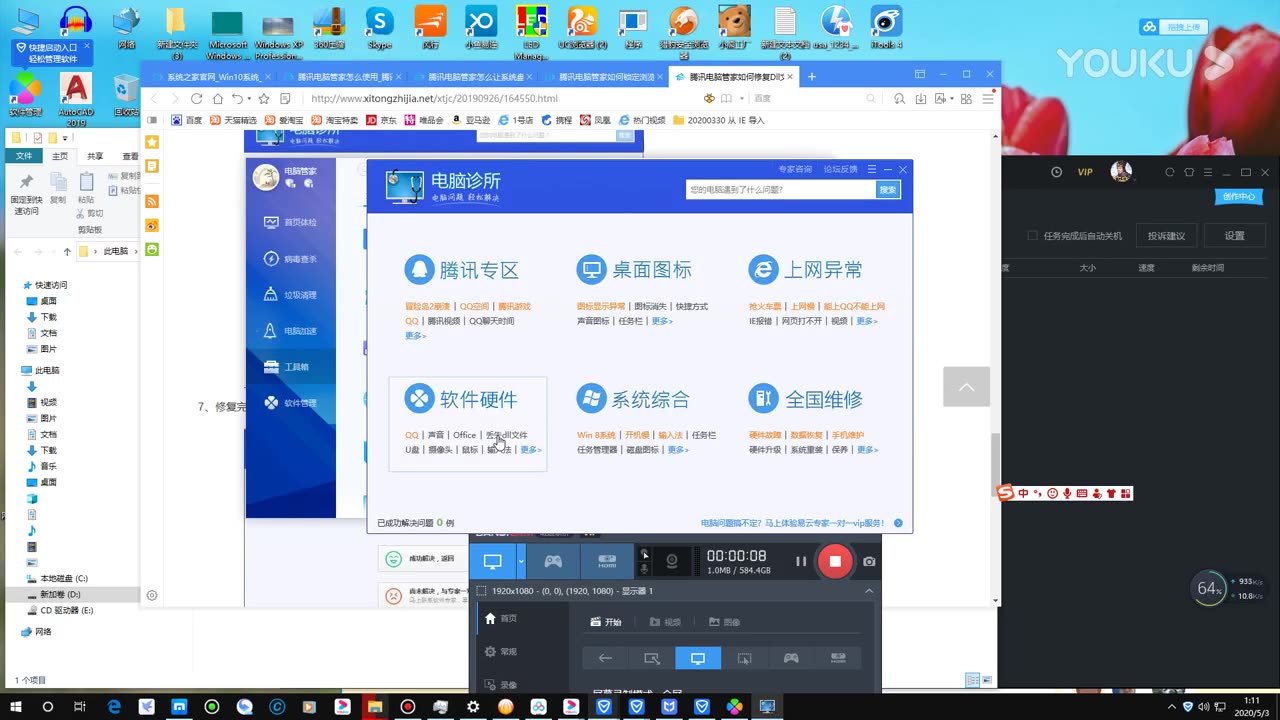The image size is (1280, 720).
Task: Open the 工具箱 toolbox icon
Action: (x=290, y=366)
